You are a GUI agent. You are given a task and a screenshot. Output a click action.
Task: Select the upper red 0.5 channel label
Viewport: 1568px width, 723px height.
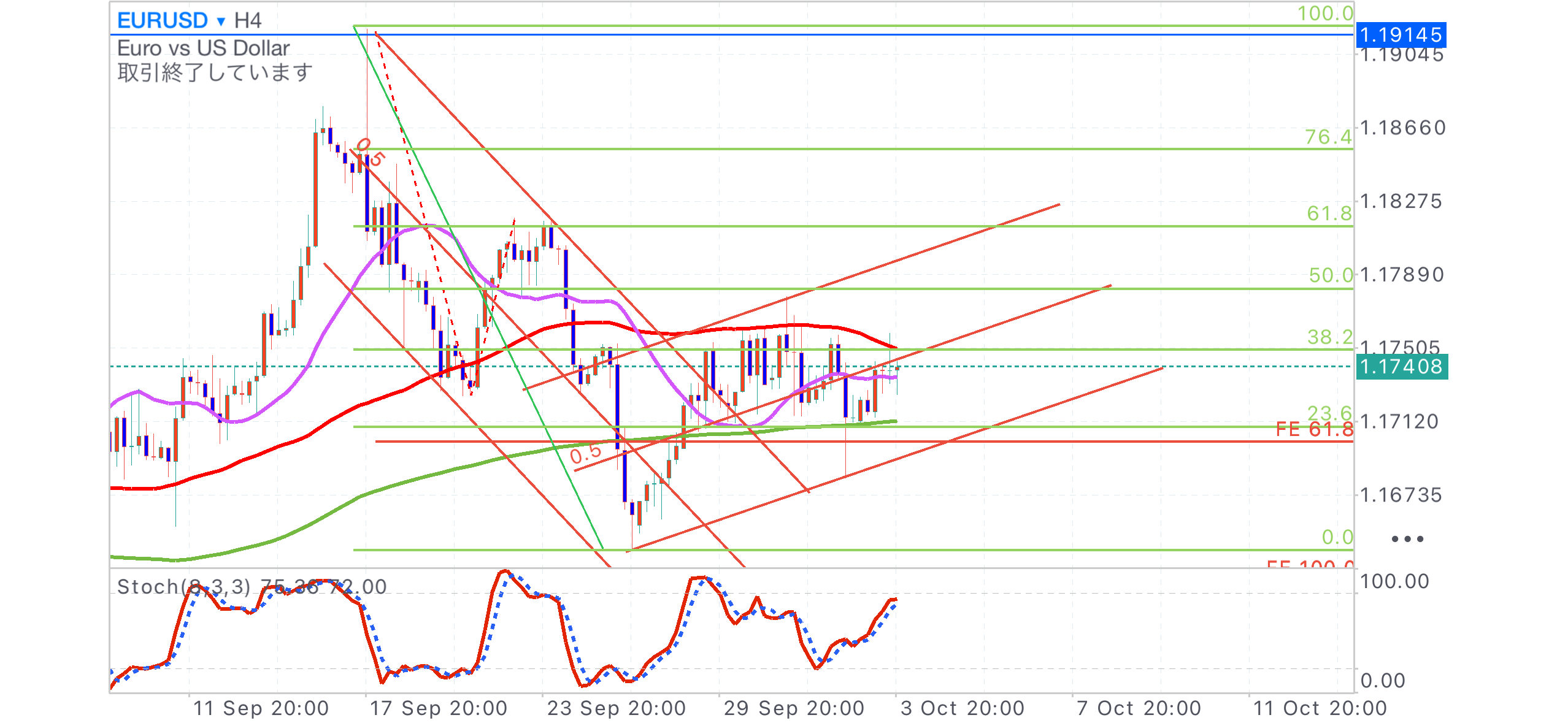click(x=370, y=152)
